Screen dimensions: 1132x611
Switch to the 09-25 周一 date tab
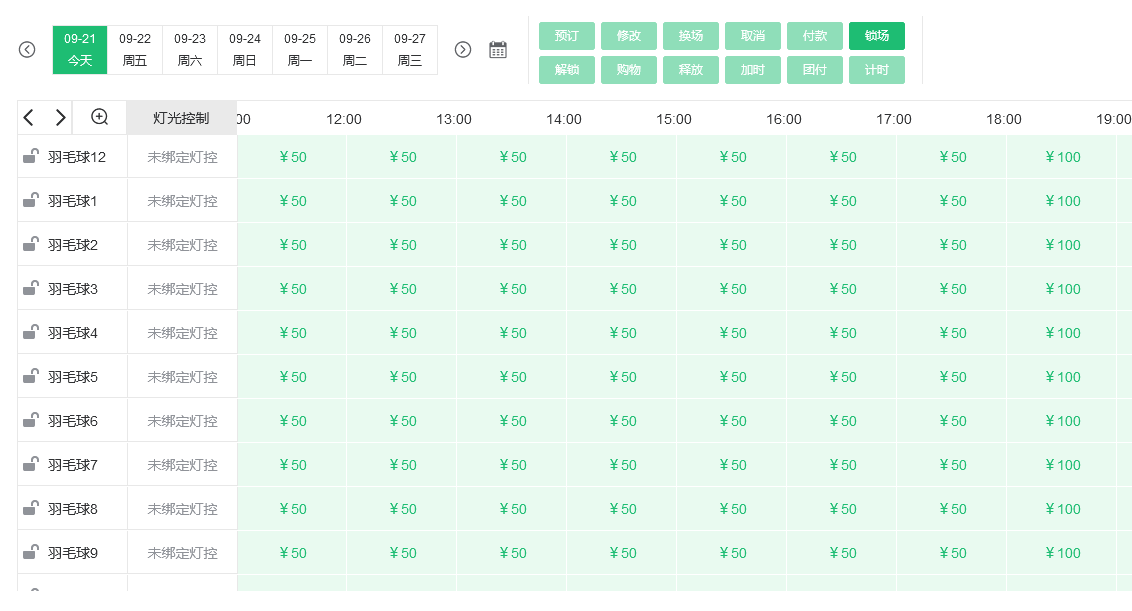click(x=300, y=50)
